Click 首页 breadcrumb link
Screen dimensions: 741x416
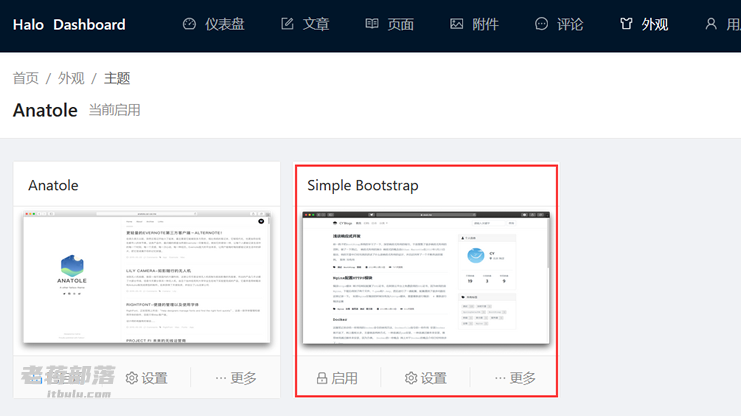click(26, 78)
